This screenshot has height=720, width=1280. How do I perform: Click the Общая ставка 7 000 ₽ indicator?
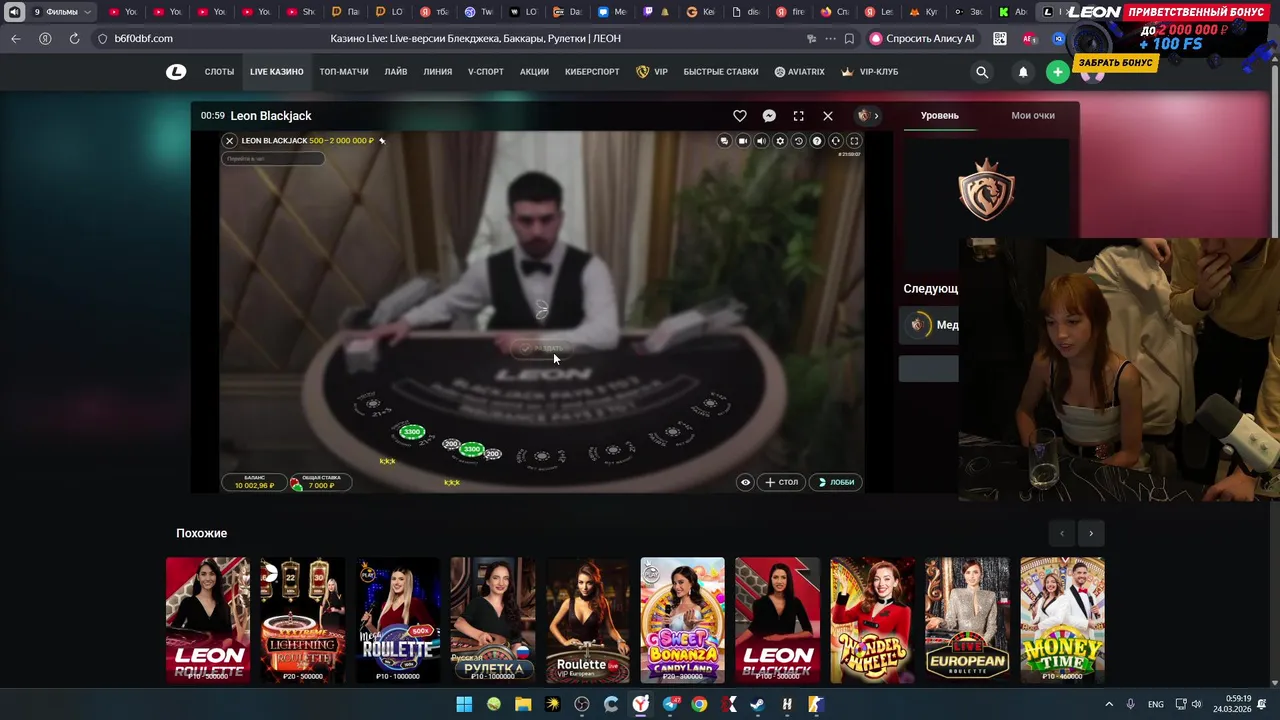(320, 482)
